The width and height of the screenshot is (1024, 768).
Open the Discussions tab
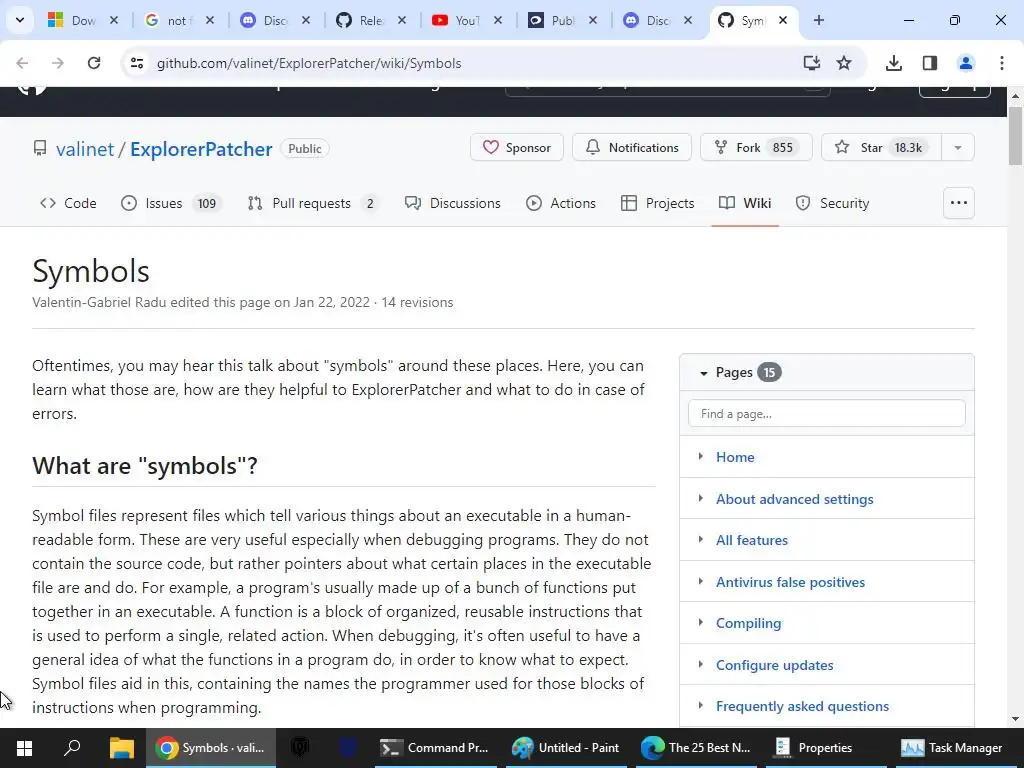click(x=453, y=203)
